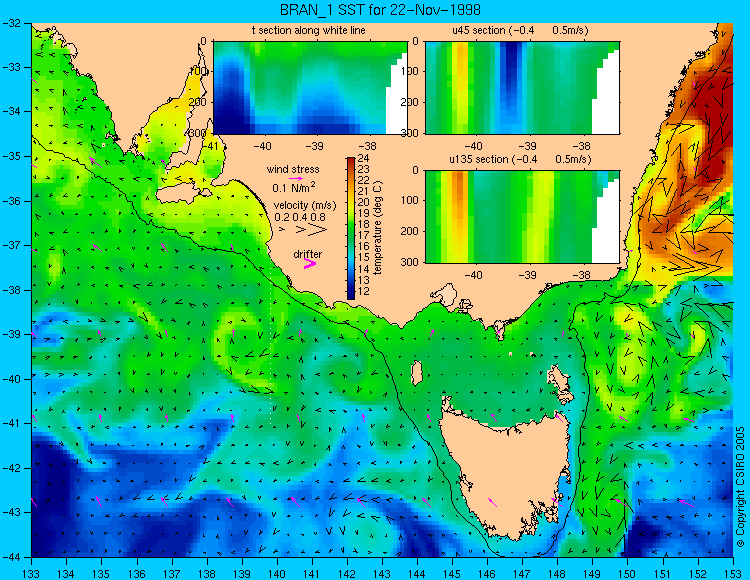
Task: Click the title 'BRAN_1 SST for 22-Nov-1998'
Action: click(380, 10)
